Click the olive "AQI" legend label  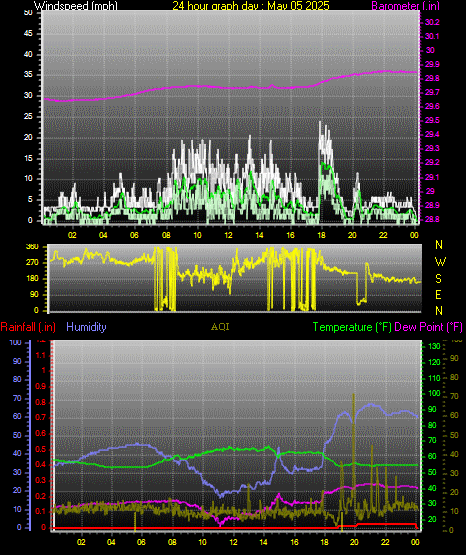tap(220, 327)
